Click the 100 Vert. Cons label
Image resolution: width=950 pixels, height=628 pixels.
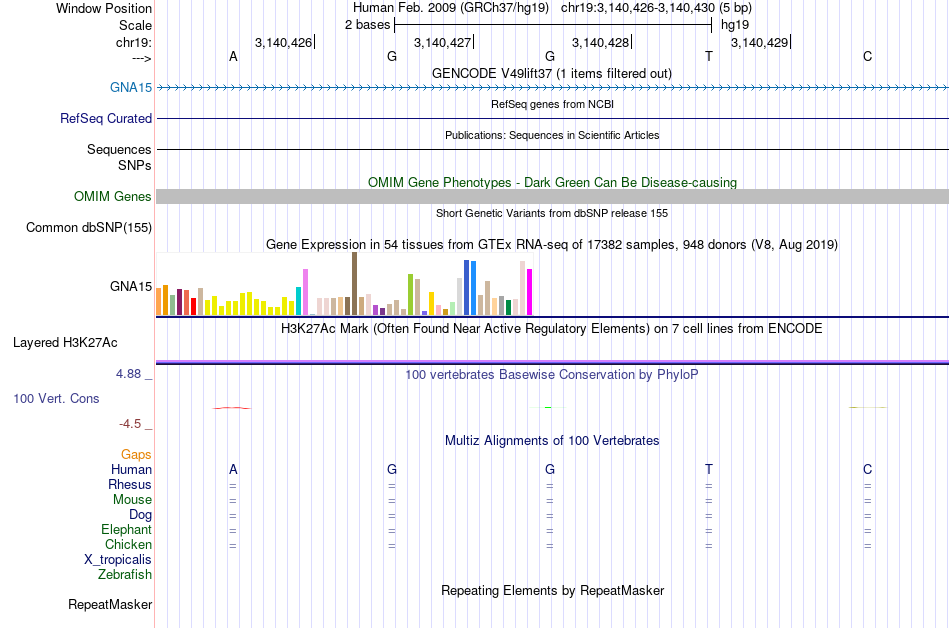56,398
